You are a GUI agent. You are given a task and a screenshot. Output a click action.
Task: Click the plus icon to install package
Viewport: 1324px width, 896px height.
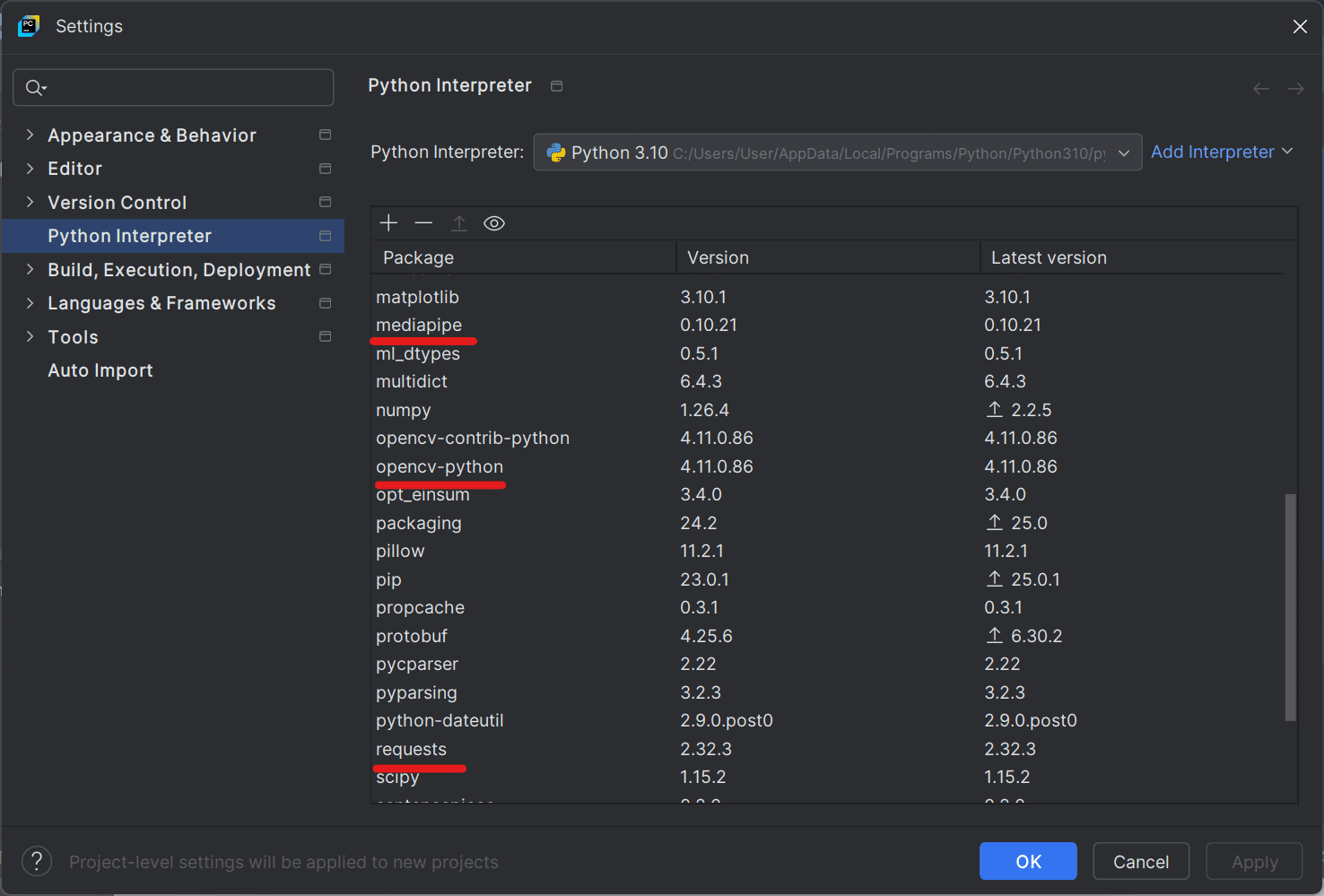[388, 223]
